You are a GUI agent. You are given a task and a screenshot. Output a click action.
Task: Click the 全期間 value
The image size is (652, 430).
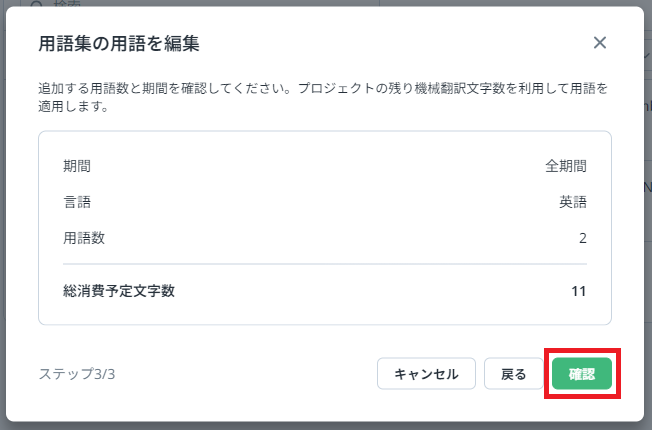pos(565,166)
